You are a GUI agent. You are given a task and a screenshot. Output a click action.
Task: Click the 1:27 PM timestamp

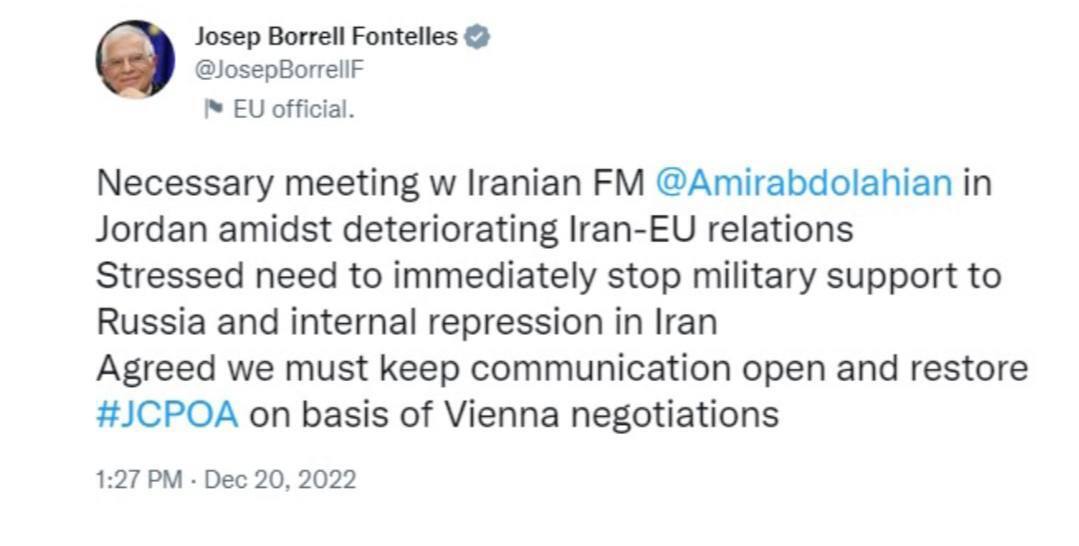tap(139, 480)
